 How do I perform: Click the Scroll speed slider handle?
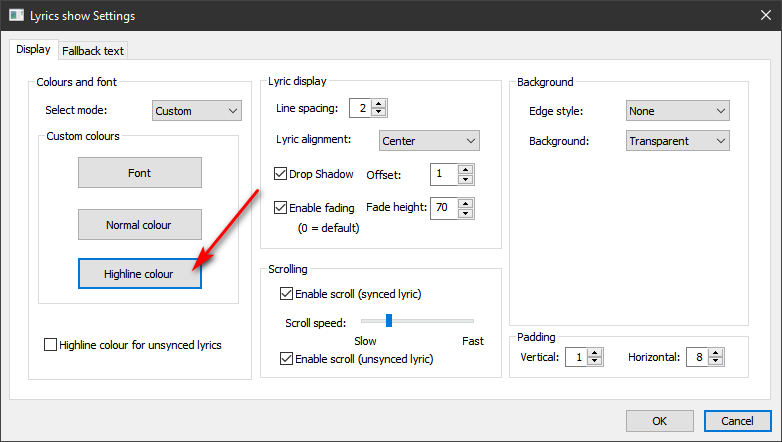pos(388,321)
